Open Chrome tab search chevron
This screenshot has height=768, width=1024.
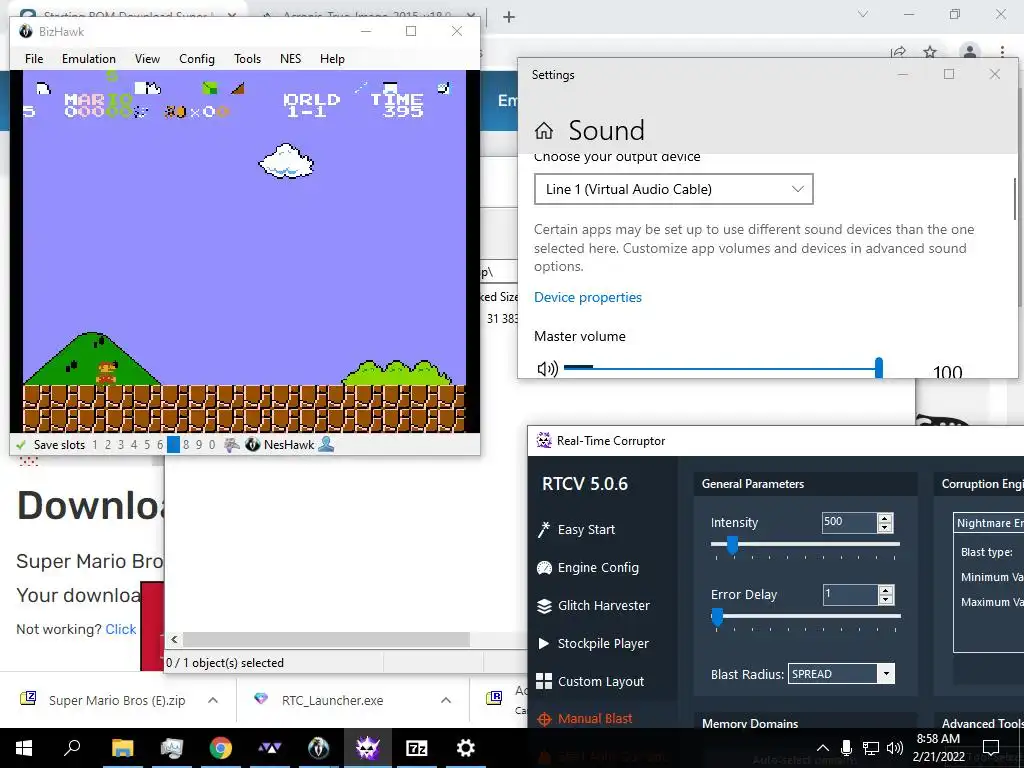point(863,14)
